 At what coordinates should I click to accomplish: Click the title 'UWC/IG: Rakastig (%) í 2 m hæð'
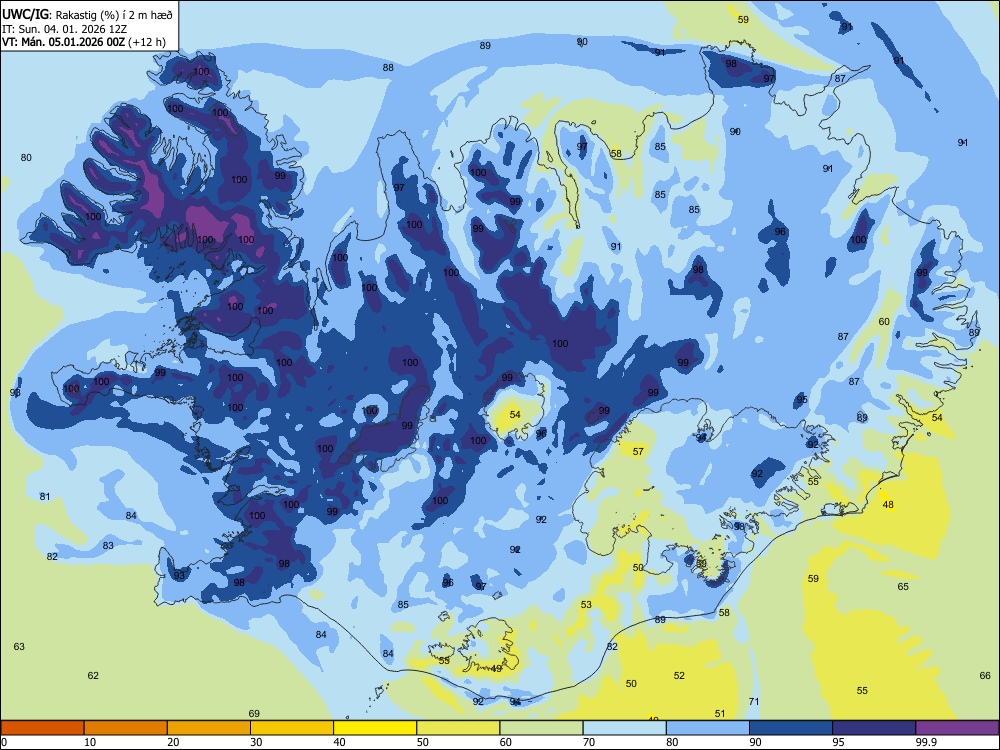87,14
